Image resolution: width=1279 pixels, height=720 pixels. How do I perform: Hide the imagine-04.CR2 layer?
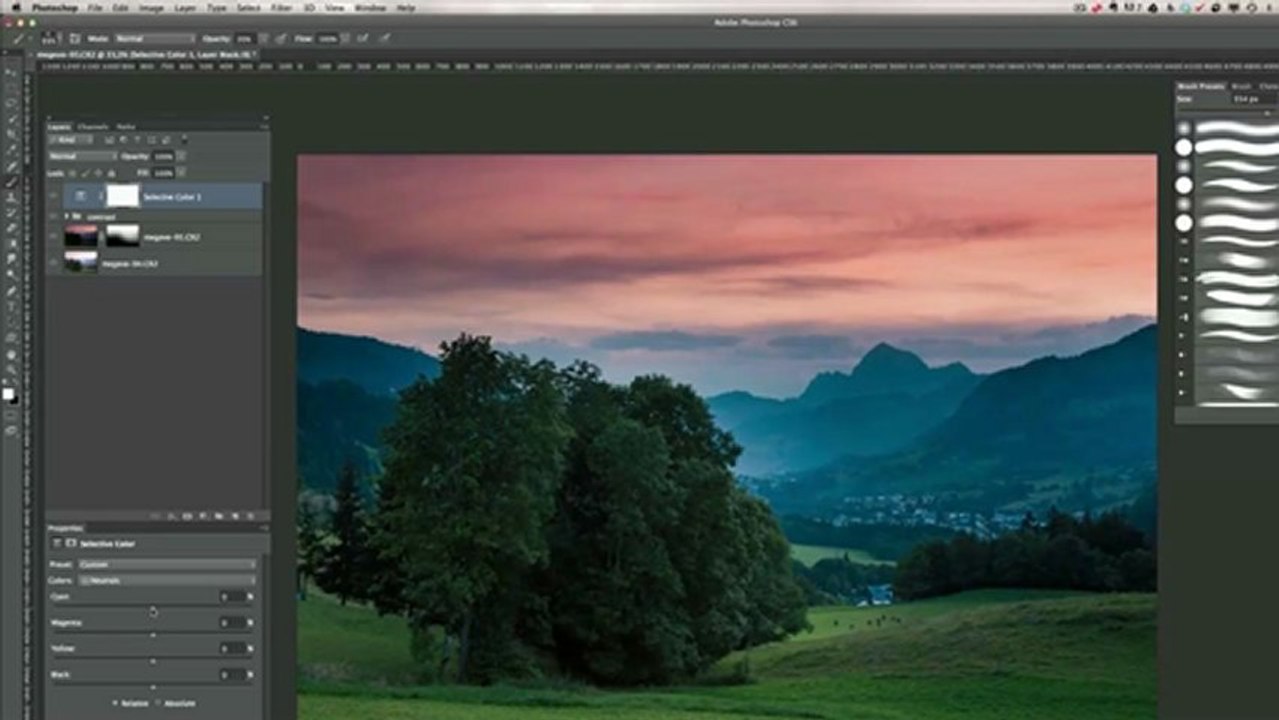click(54, 262)
